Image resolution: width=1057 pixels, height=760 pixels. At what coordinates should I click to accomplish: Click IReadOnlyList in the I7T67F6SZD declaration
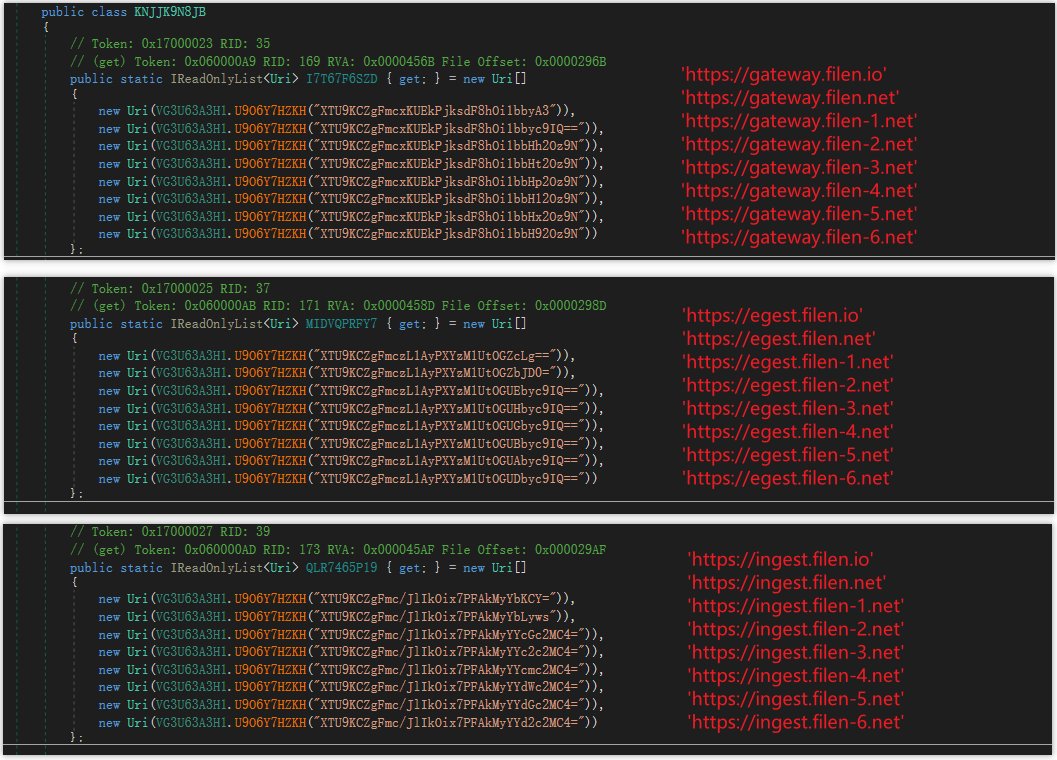pyautogui.click(x=216, y=79)
